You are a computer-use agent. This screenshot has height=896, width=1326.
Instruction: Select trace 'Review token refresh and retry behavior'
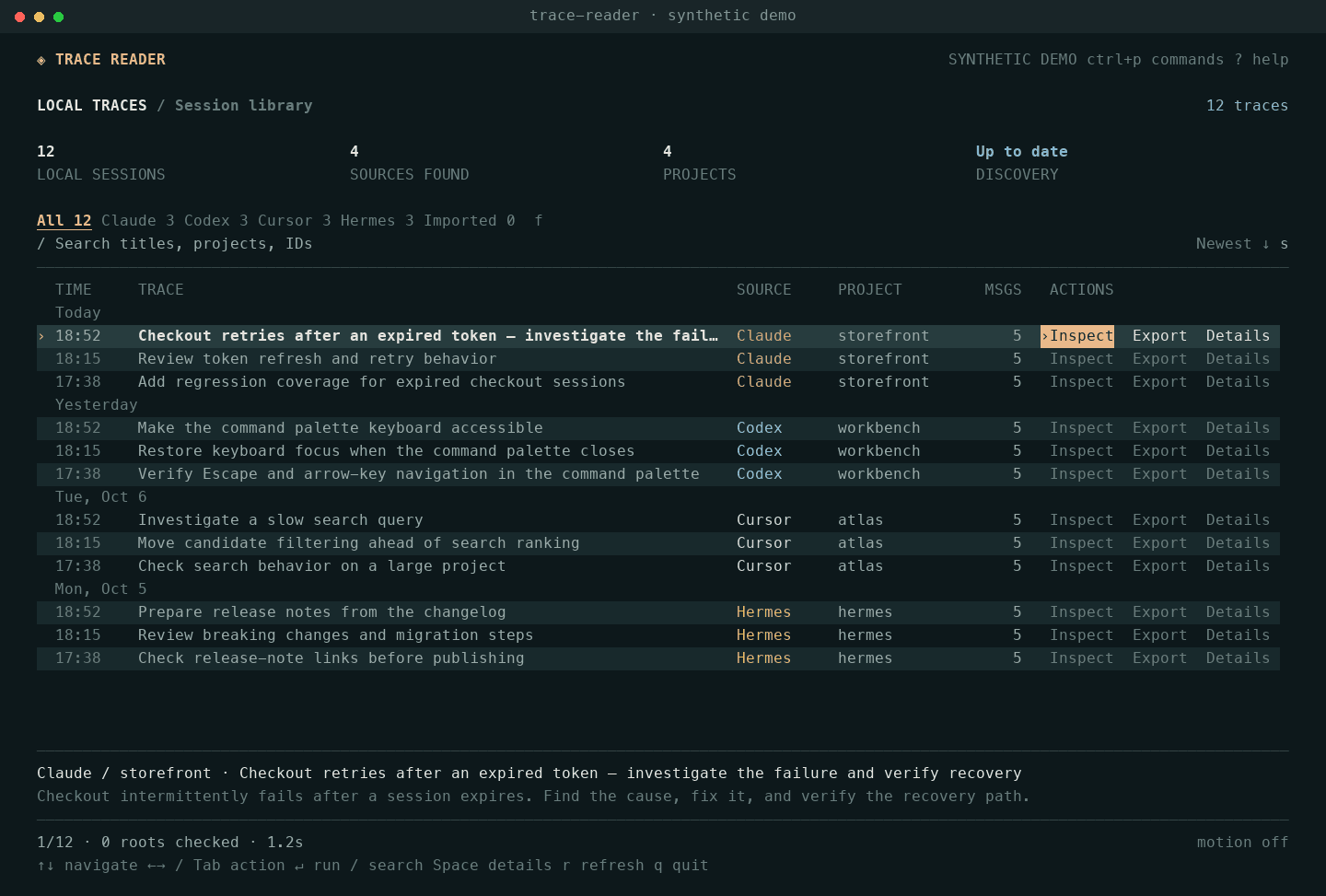click(658, 359)
